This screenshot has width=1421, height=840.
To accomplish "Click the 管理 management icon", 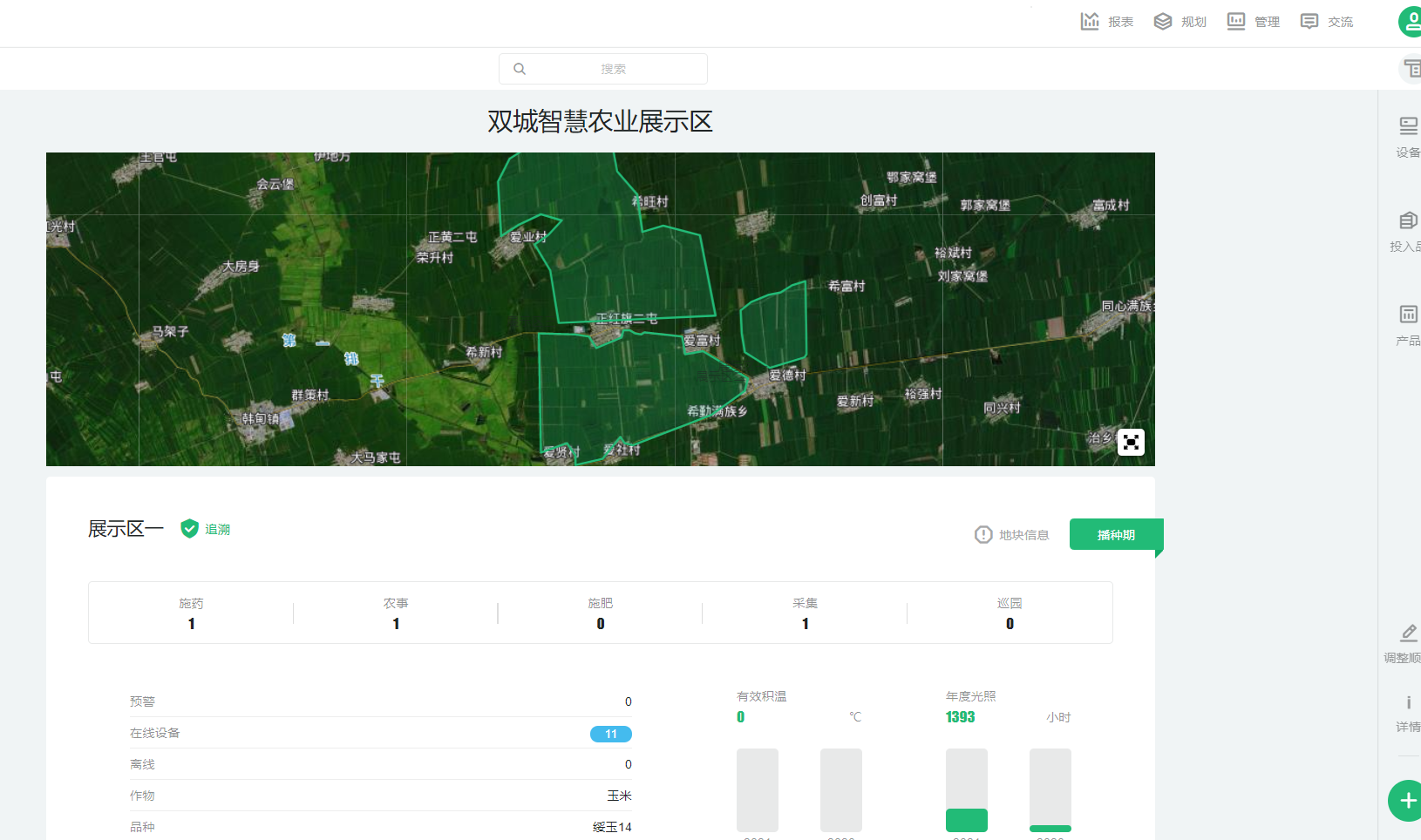I will pyautogui.click(x=1236, y=22).
